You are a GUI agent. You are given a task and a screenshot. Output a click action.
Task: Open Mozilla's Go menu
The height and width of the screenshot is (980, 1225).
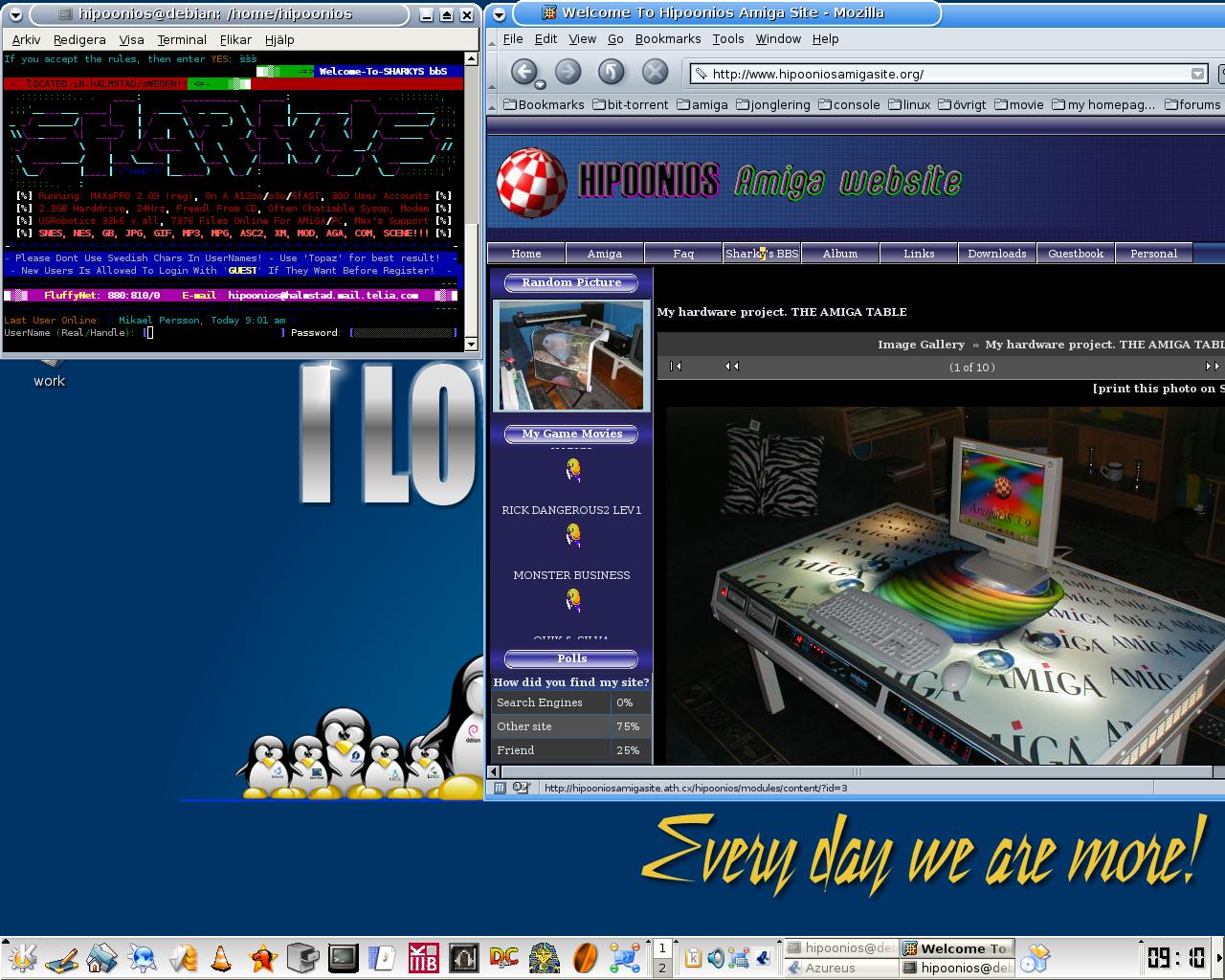(615, 38)
